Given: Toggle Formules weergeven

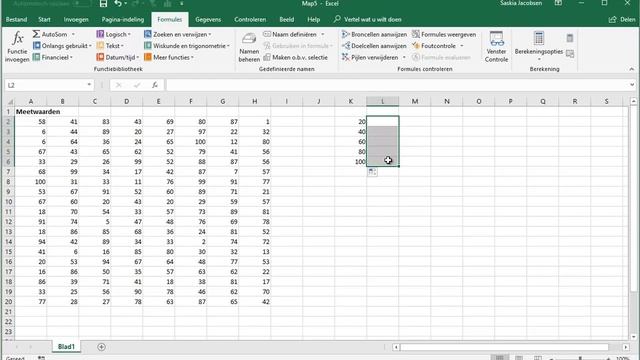Looking at the screenshot, I should (444, 34).
